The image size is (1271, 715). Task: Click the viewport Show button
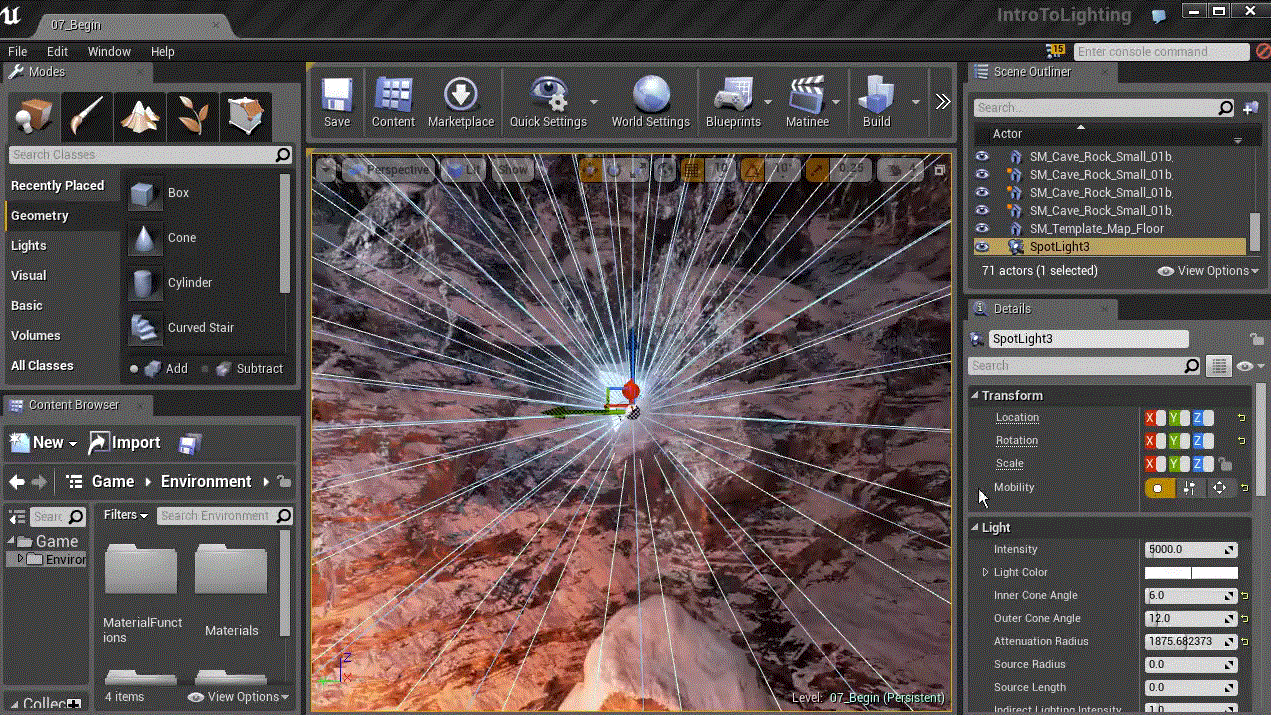(512, 170)
